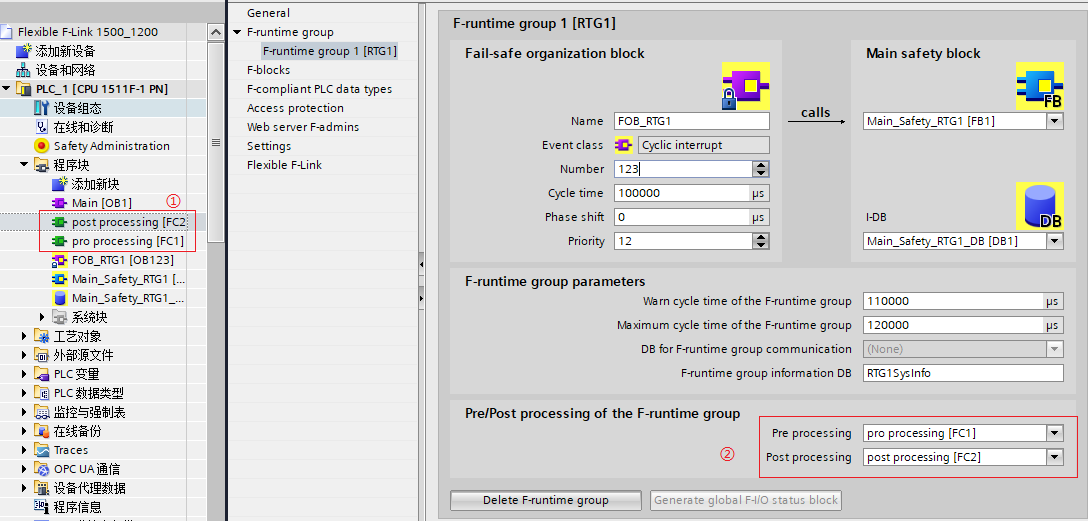Viewport: 1088px width, 521px height.
Task: Select Access protection in navigation list
Action: 295,108
